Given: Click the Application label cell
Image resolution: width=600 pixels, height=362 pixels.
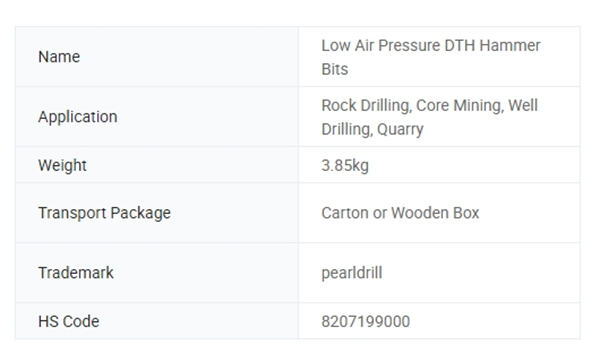Looking at the screenshot, I should click(x=157, y=117).
